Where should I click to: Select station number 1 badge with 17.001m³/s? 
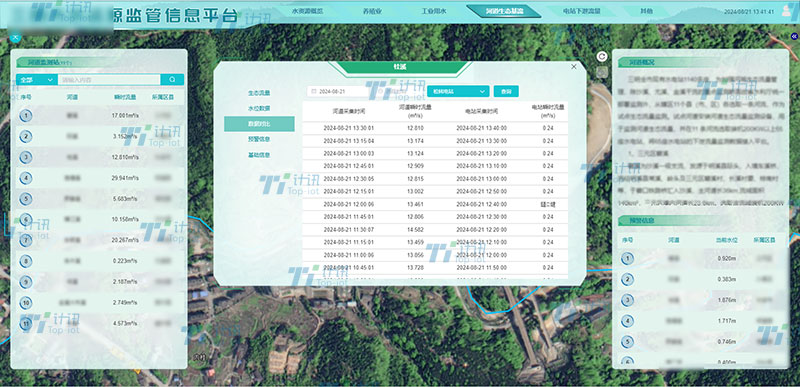coord(26,116)
